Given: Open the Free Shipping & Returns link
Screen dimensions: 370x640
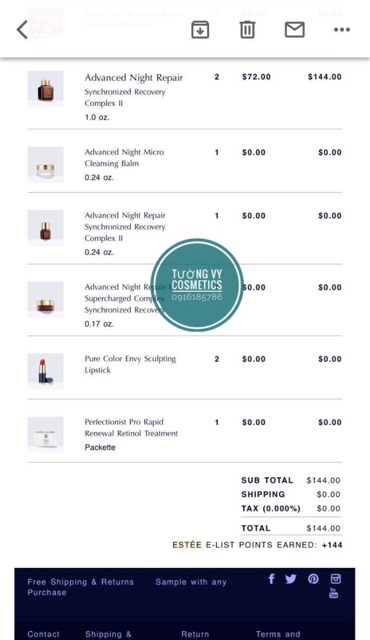Looking at the screenshot, I should 81,587.
